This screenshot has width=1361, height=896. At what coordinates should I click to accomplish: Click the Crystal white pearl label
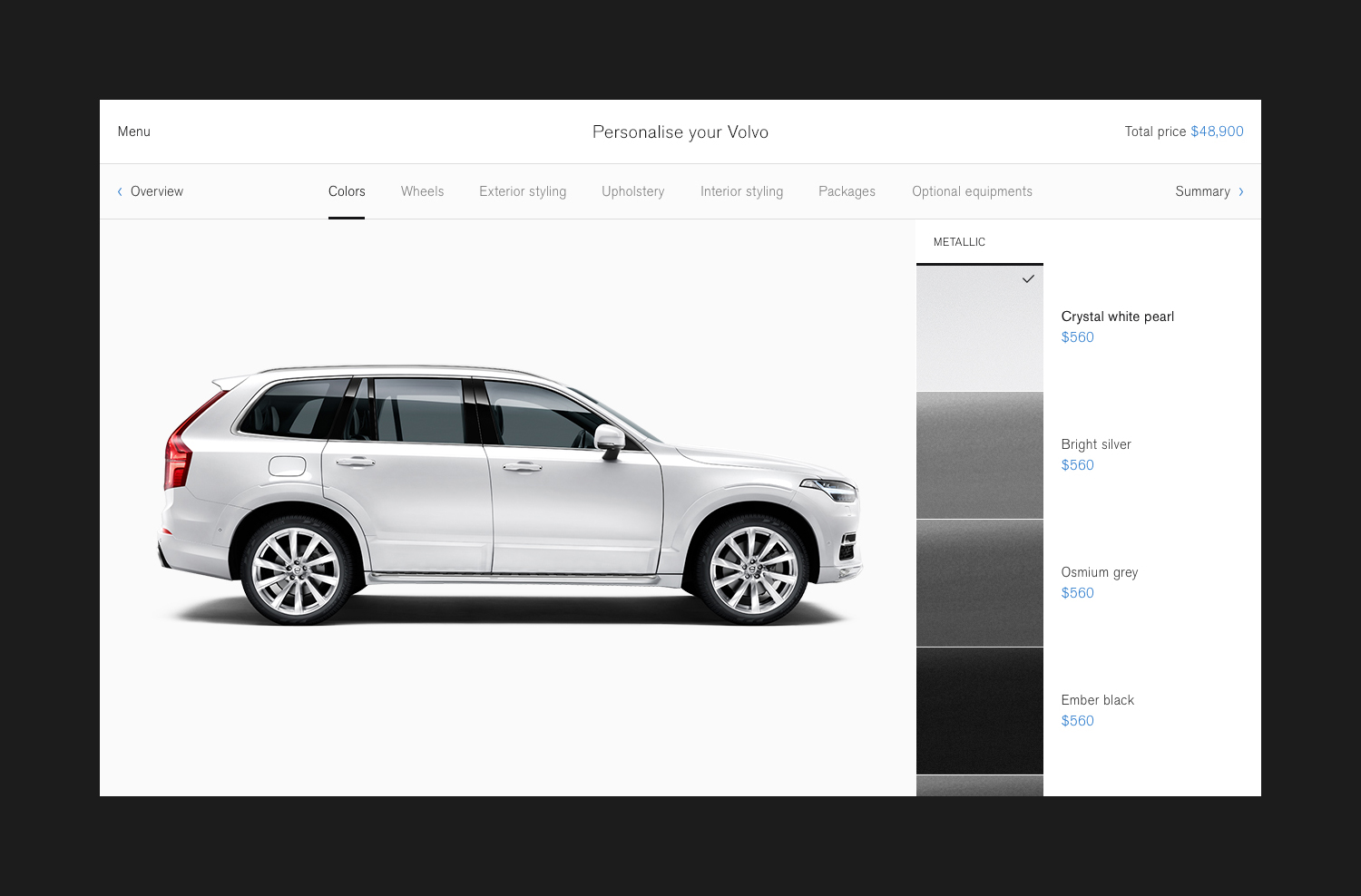1118,317
